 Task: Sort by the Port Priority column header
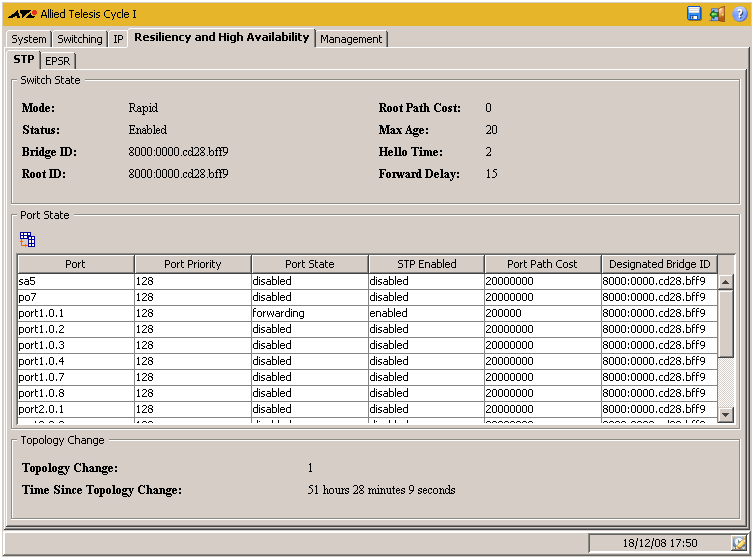[192, 264]
